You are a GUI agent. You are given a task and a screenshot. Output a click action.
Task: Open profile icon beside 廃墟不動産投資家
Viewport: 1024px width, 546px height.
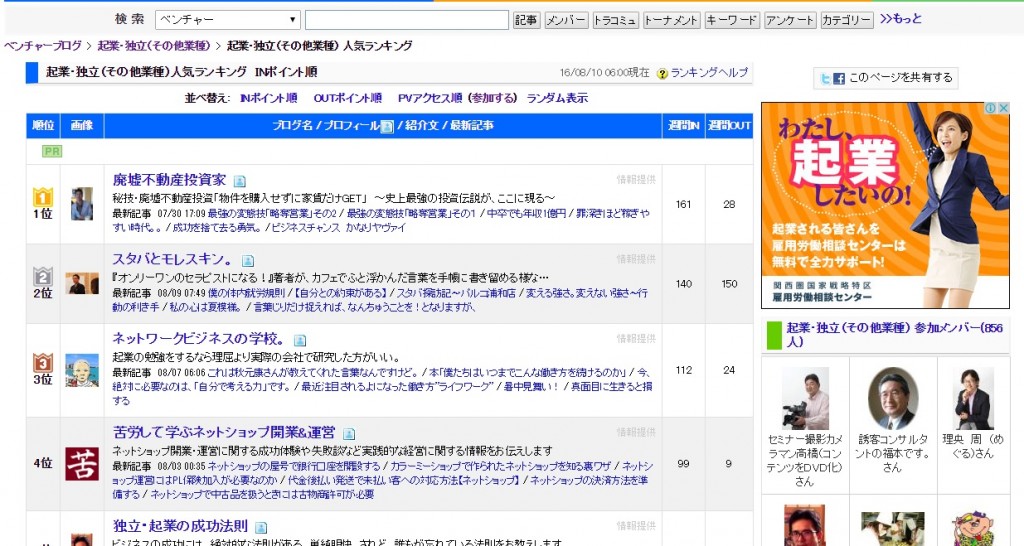pos(239,181)
